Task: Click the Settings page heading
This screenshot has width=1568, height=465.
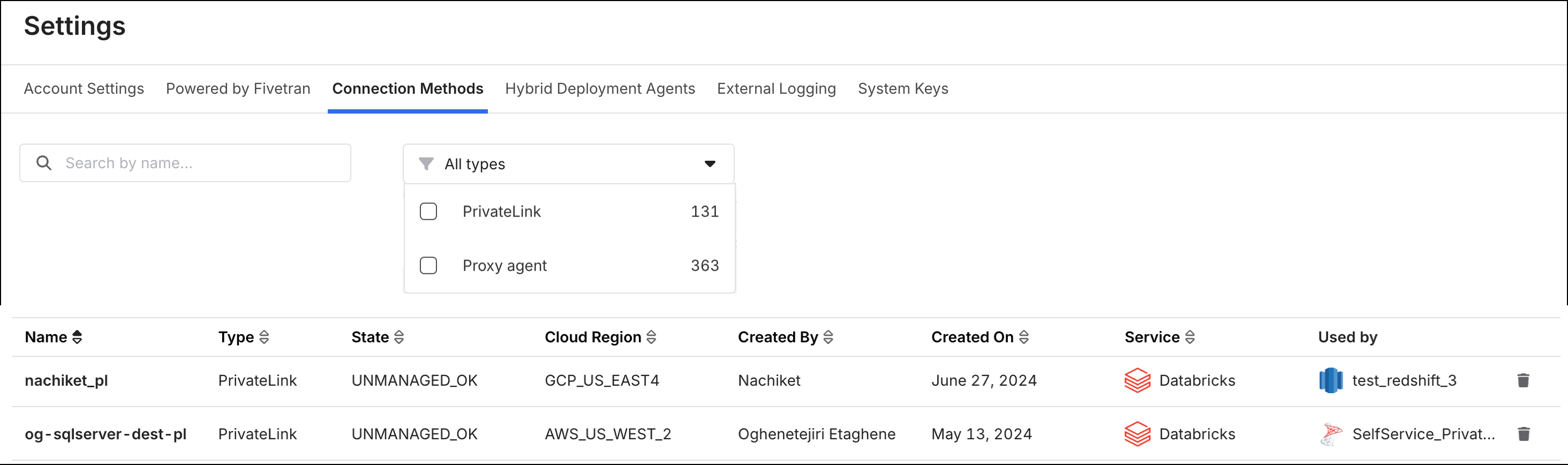Action: [75, 26]
